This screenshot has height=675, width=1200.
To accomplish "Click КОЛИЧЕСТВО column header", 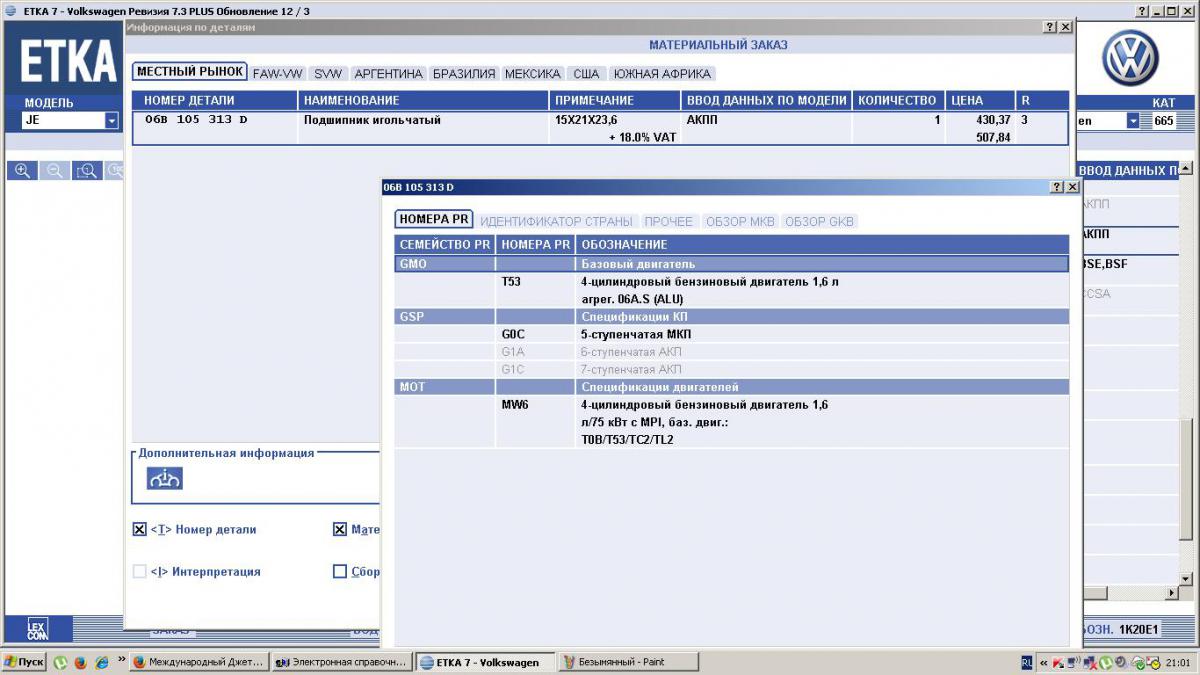I will coord(898,100).
